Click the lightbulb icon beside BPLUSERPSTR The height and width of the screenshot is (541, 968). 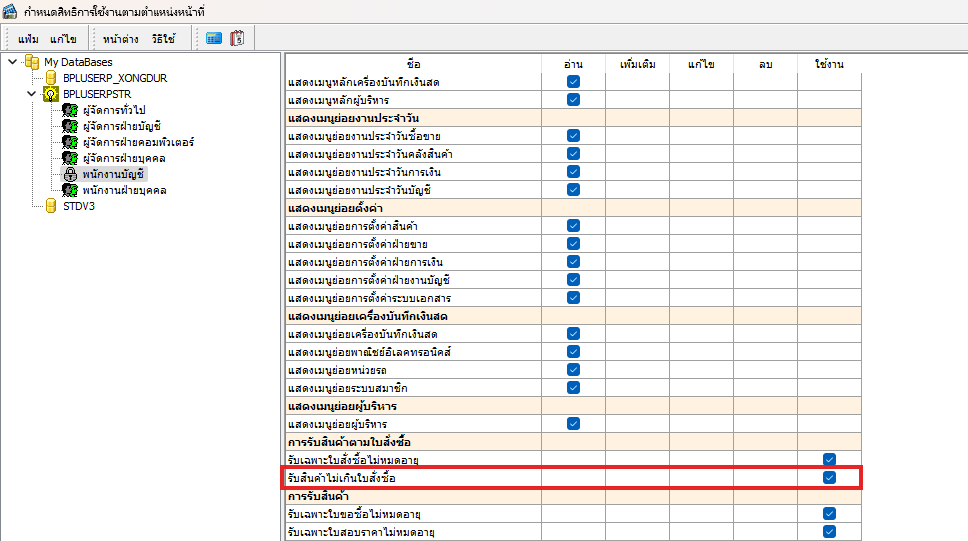pos(51,94)
